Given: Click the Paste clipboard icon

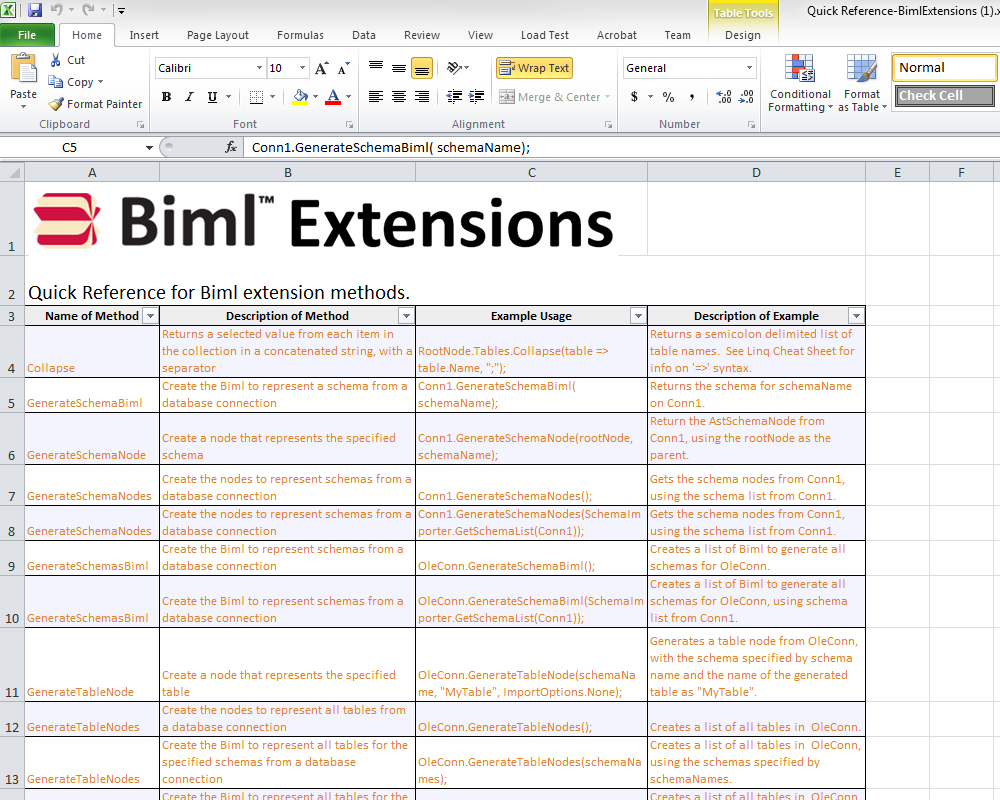Looking at the screenshot, I should point(24,69).
